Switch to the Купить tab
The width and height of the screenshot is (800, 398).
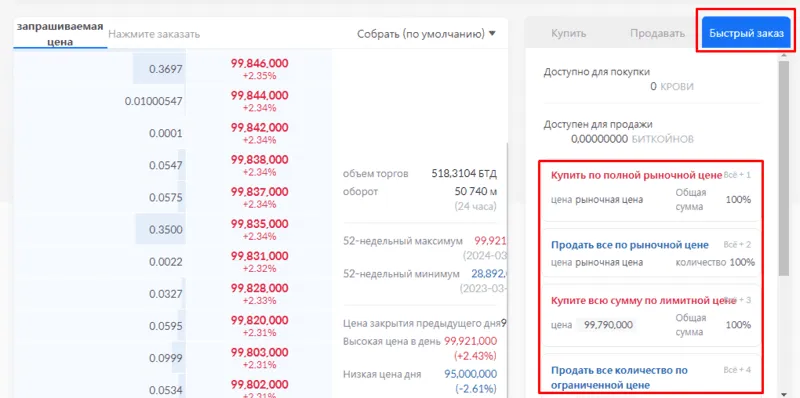tap(568, 34)
